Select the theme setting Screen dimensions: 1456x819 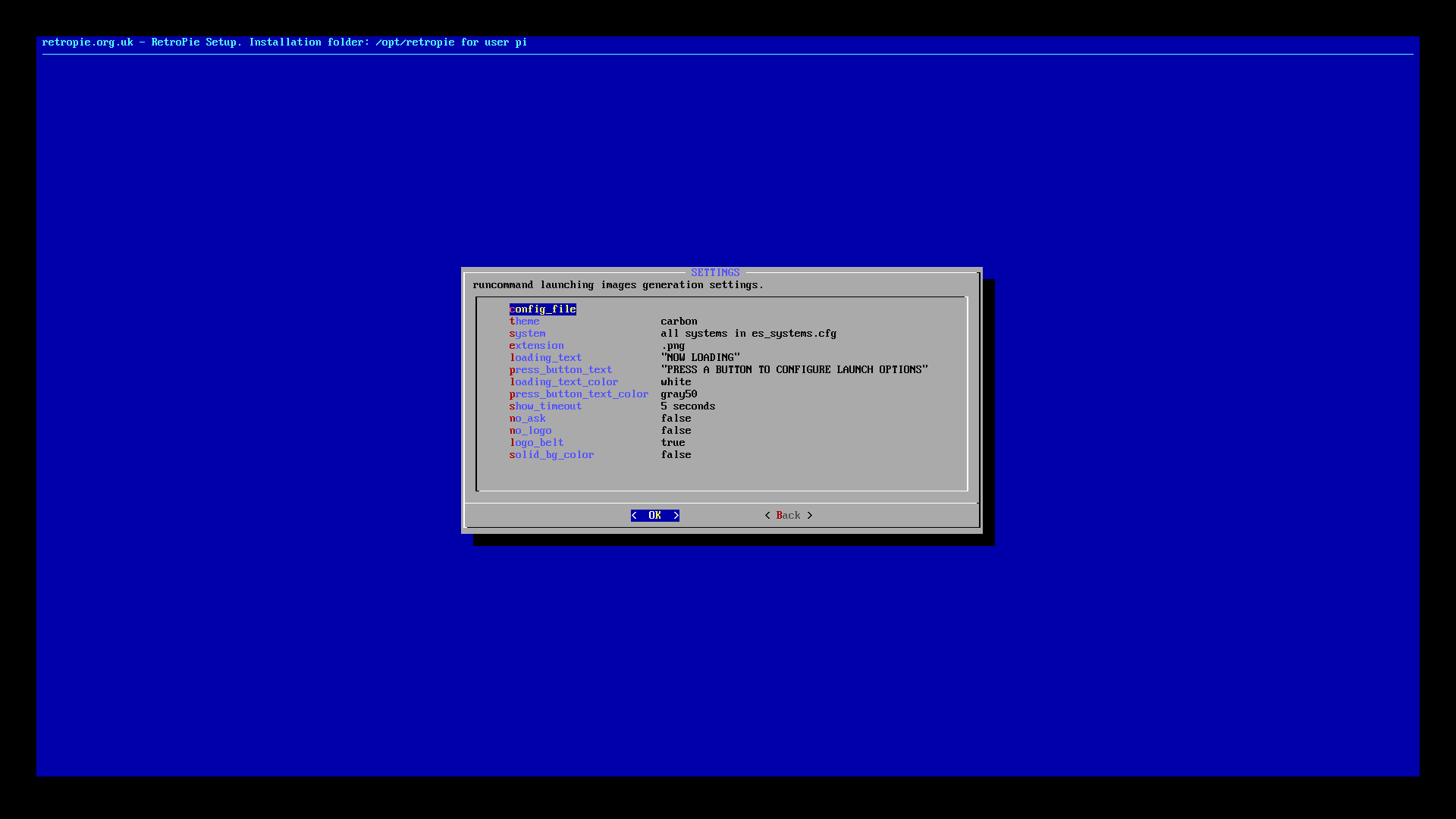[524, 322]
